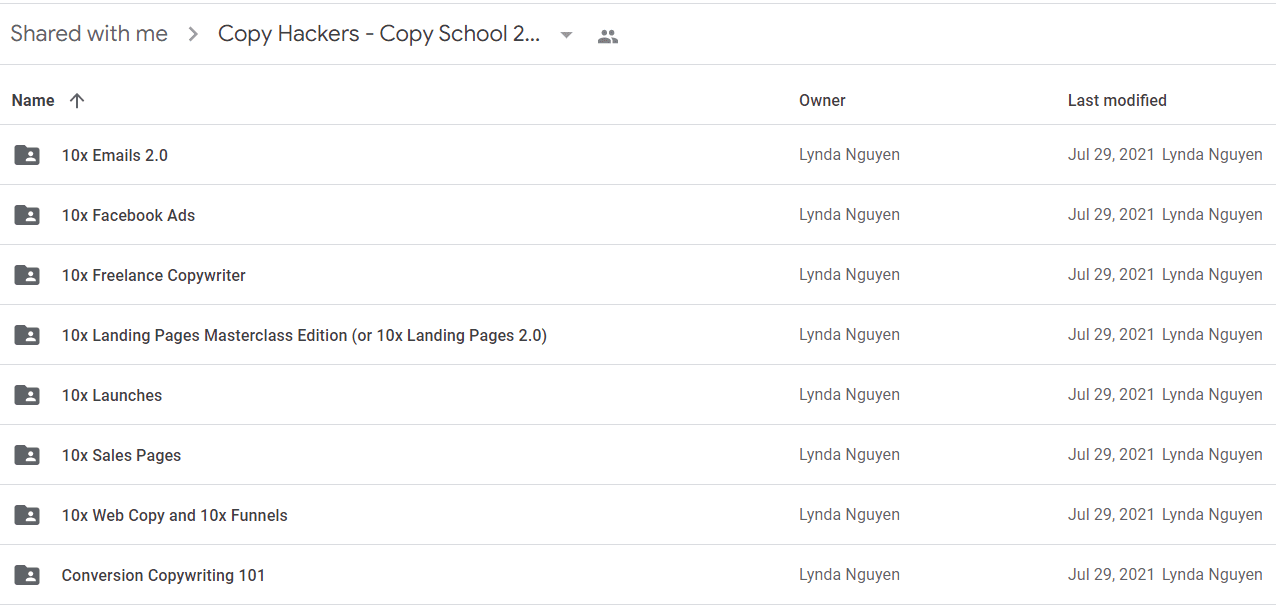
Task: Click the Owner column header
Action: coord(822,100)
